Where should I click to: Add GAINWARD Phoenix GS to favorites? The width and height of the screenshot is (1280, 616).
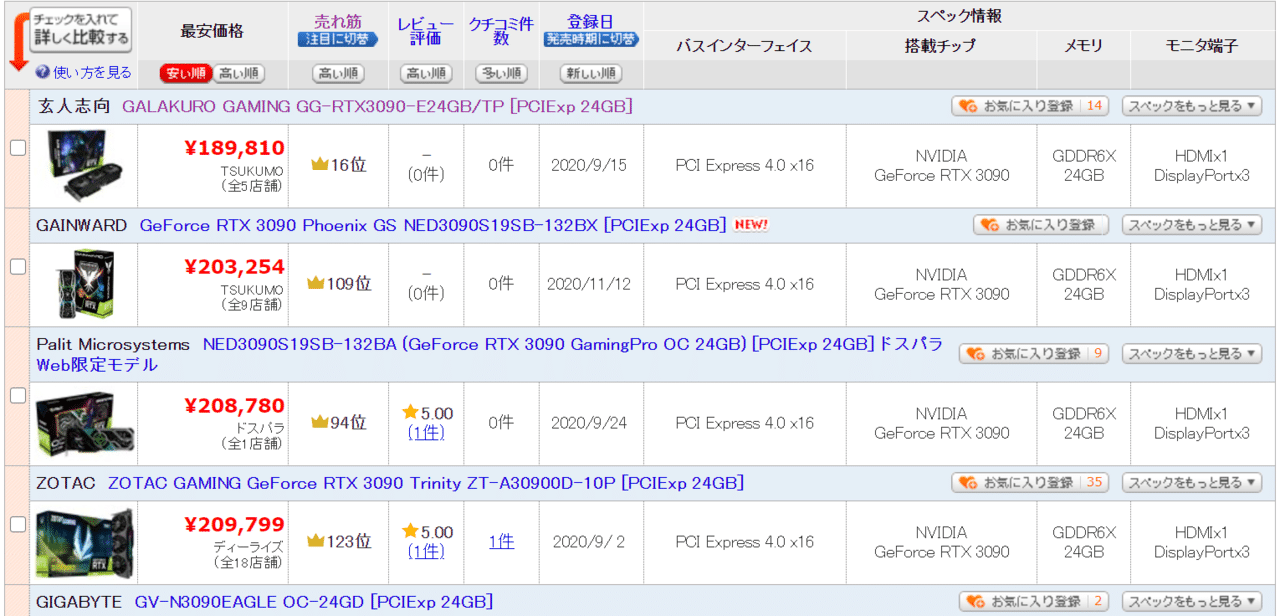pos(1041,225)
